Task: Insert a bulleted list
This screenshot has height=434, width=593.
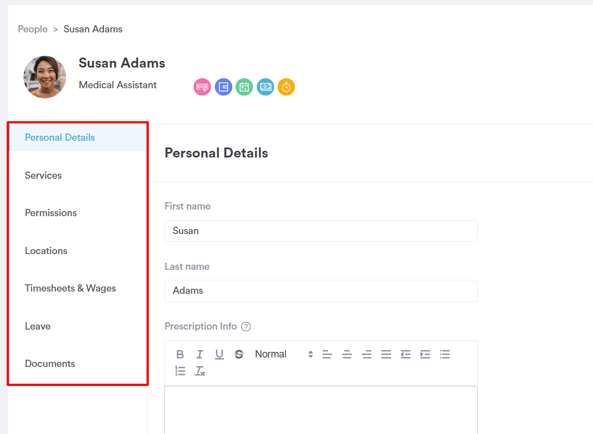Action: coord(445,354)
